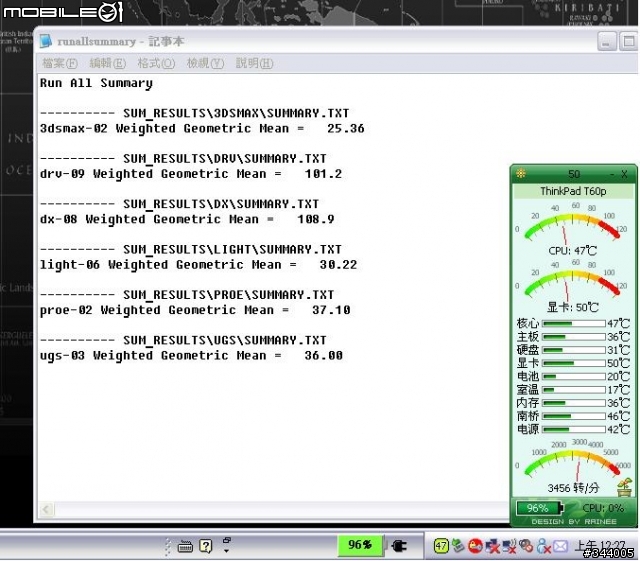This screenshot has width=640, height=561.
Task: Click the Run All Summary heading line
Action: click(x=96, y=83)
